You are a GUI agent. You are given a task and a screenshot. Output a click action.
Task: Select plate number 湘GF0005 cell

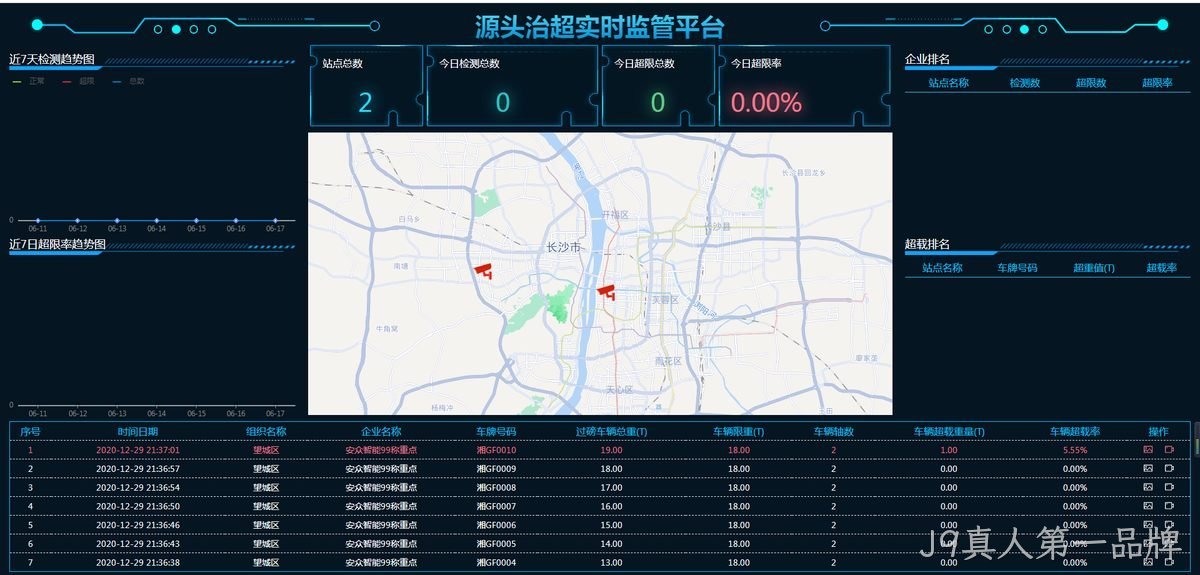(x=496, y=543)
